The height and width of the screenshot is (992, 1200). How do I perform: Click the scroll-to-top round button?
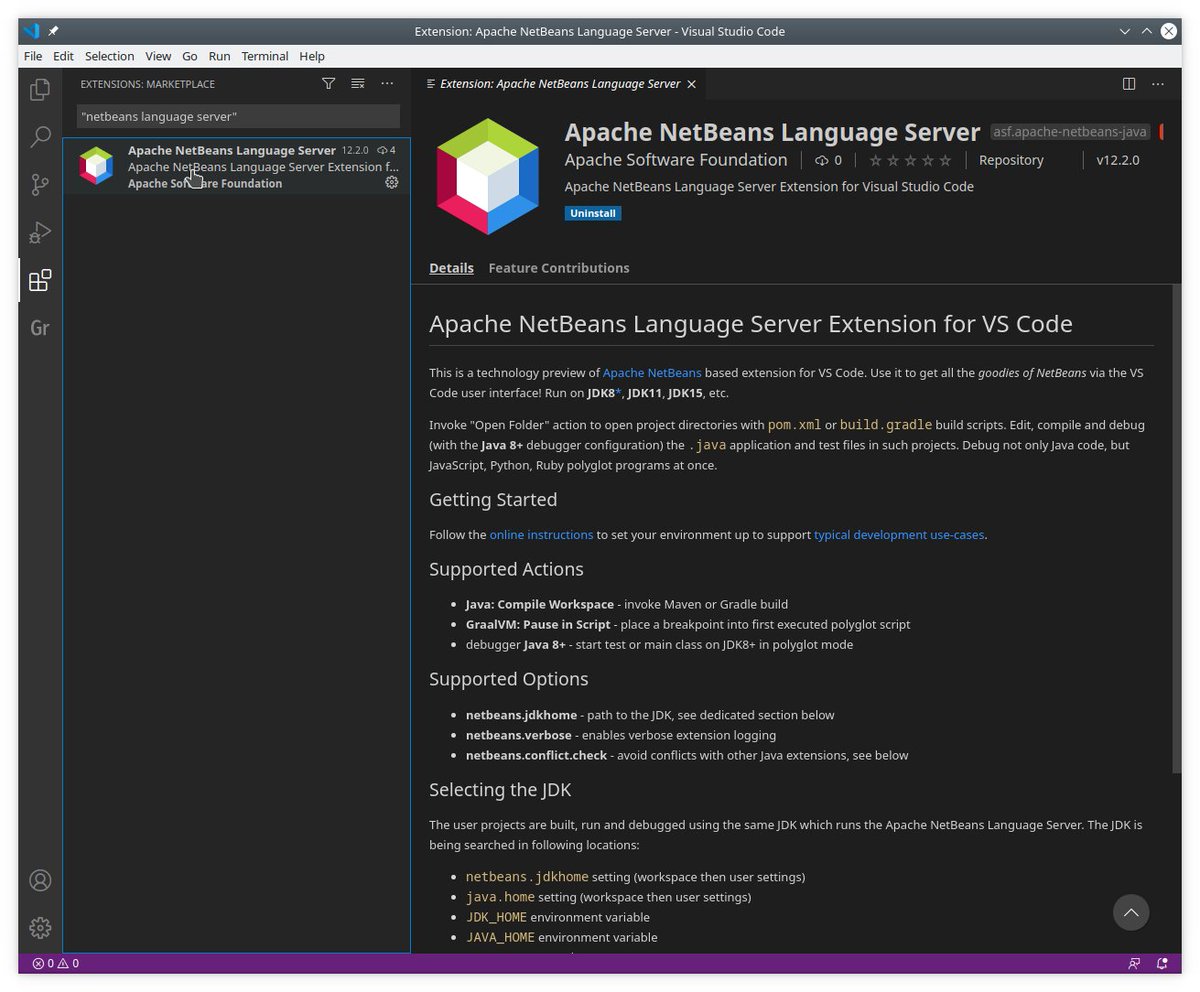coord(1131,912)
